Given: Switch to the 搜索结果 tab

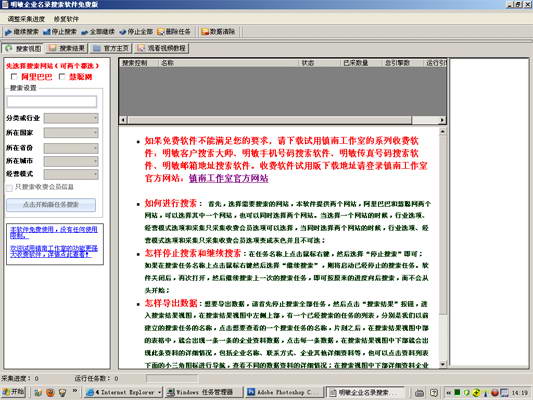Looking at the screenshot, I should click(67, 48).
